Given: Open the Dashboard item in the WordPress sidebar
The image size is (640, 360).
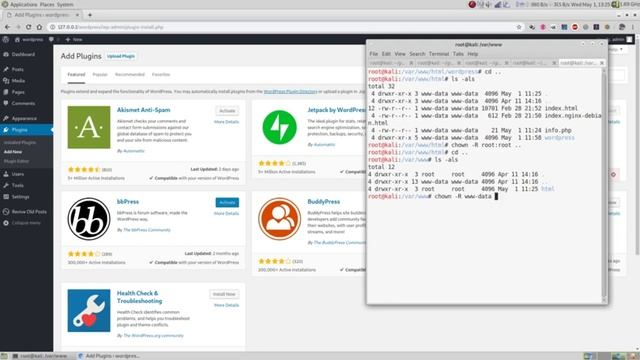Looking at the screenshot, I should [x=23, y=54].
